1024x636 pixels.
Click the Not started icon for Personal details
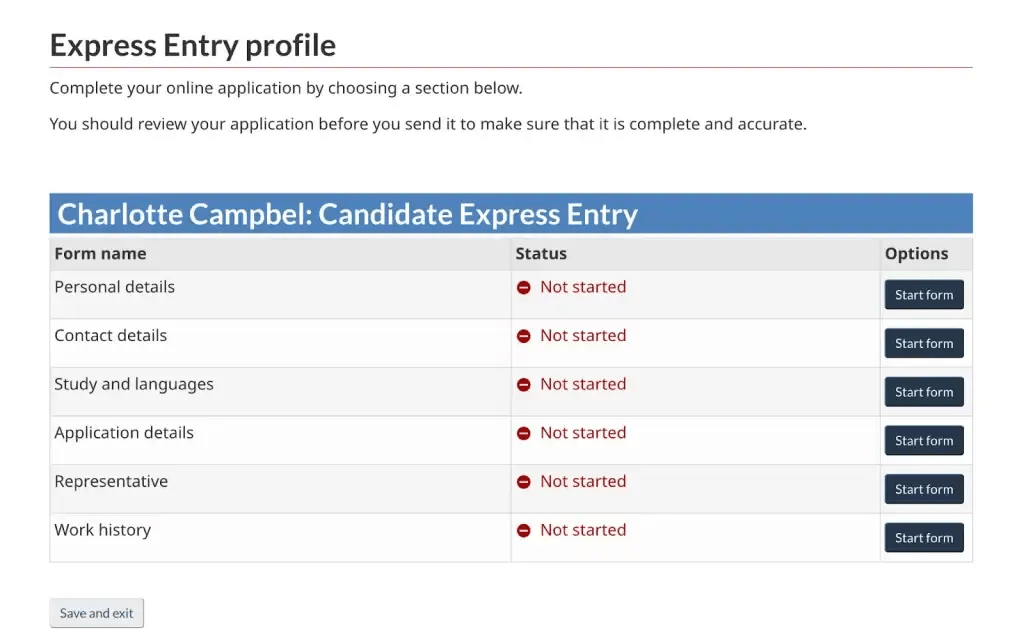[524, 287]
